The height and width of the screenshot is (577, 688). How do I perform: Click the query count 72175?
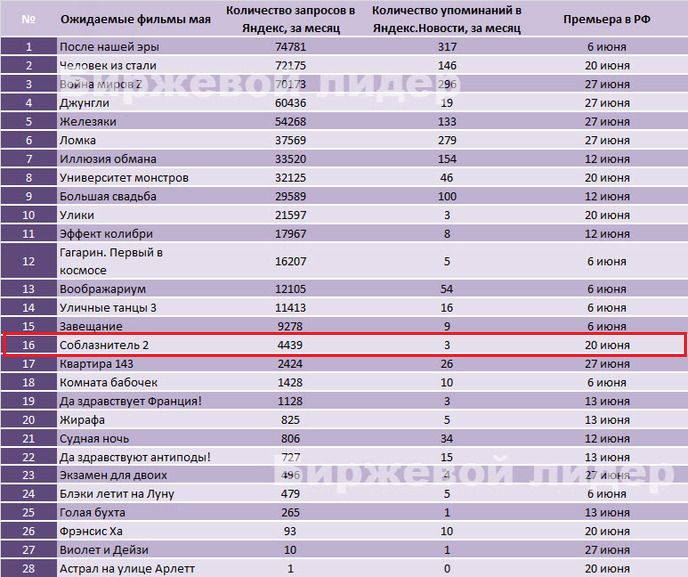click(290, 65)
